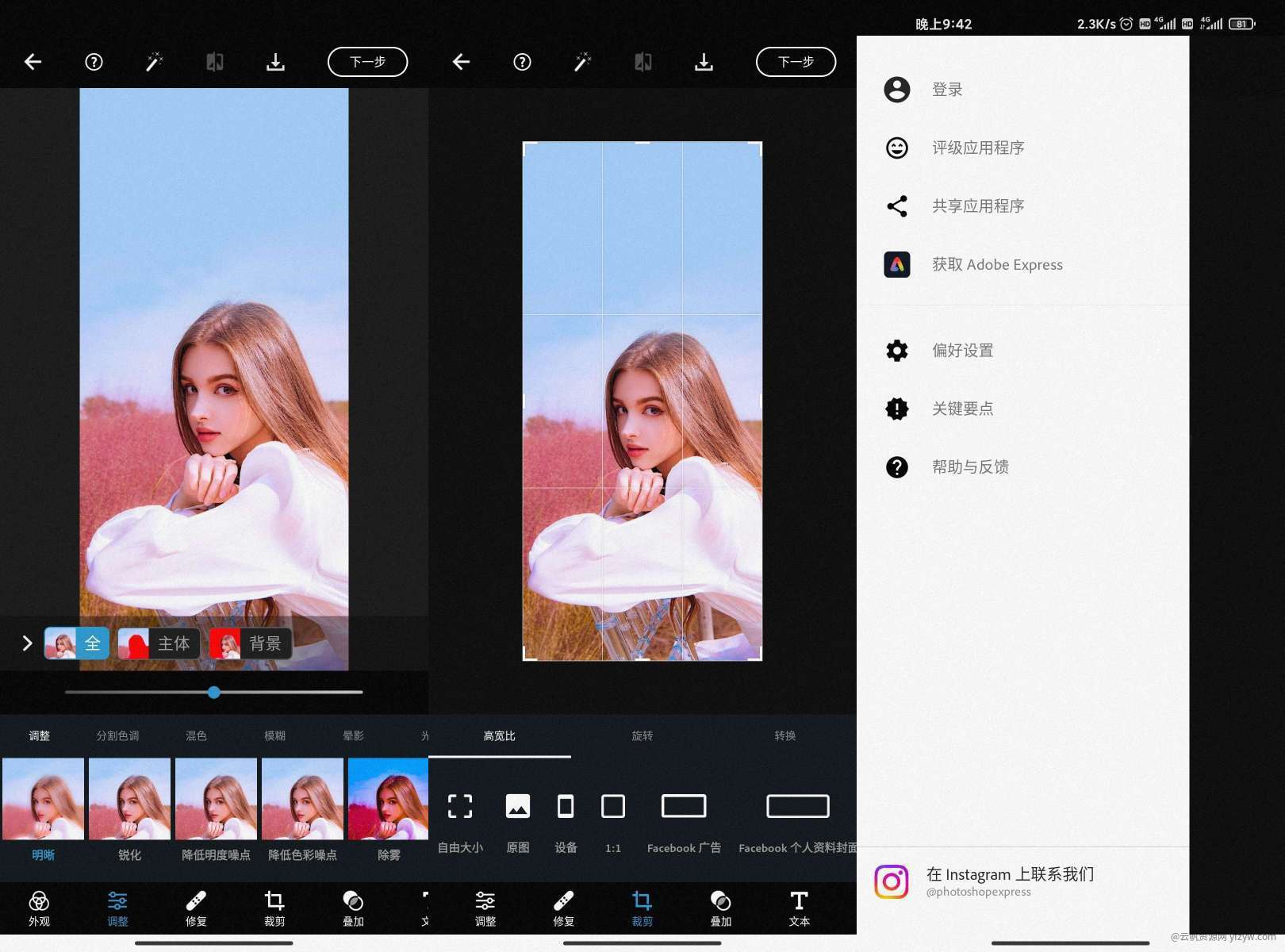The height and width of the screenshot is (952, 1285).
Task: Switch to the 旋转 rotate tab
Action: coord(642,736)
